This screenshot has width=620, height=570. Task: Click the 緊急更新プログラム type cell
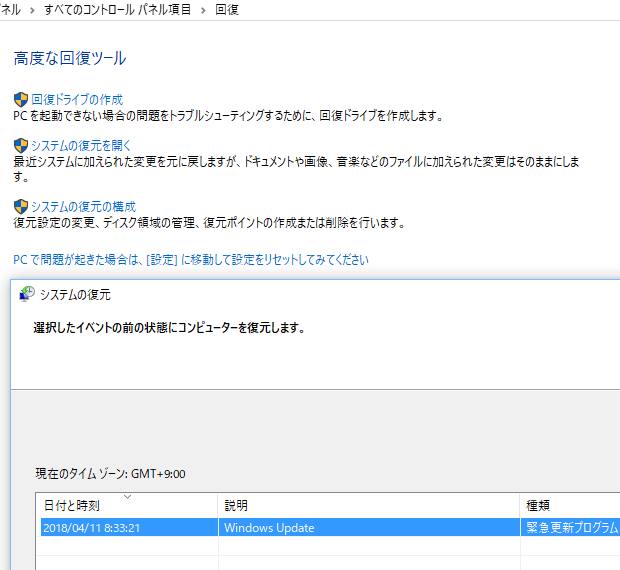coord(572,528)
